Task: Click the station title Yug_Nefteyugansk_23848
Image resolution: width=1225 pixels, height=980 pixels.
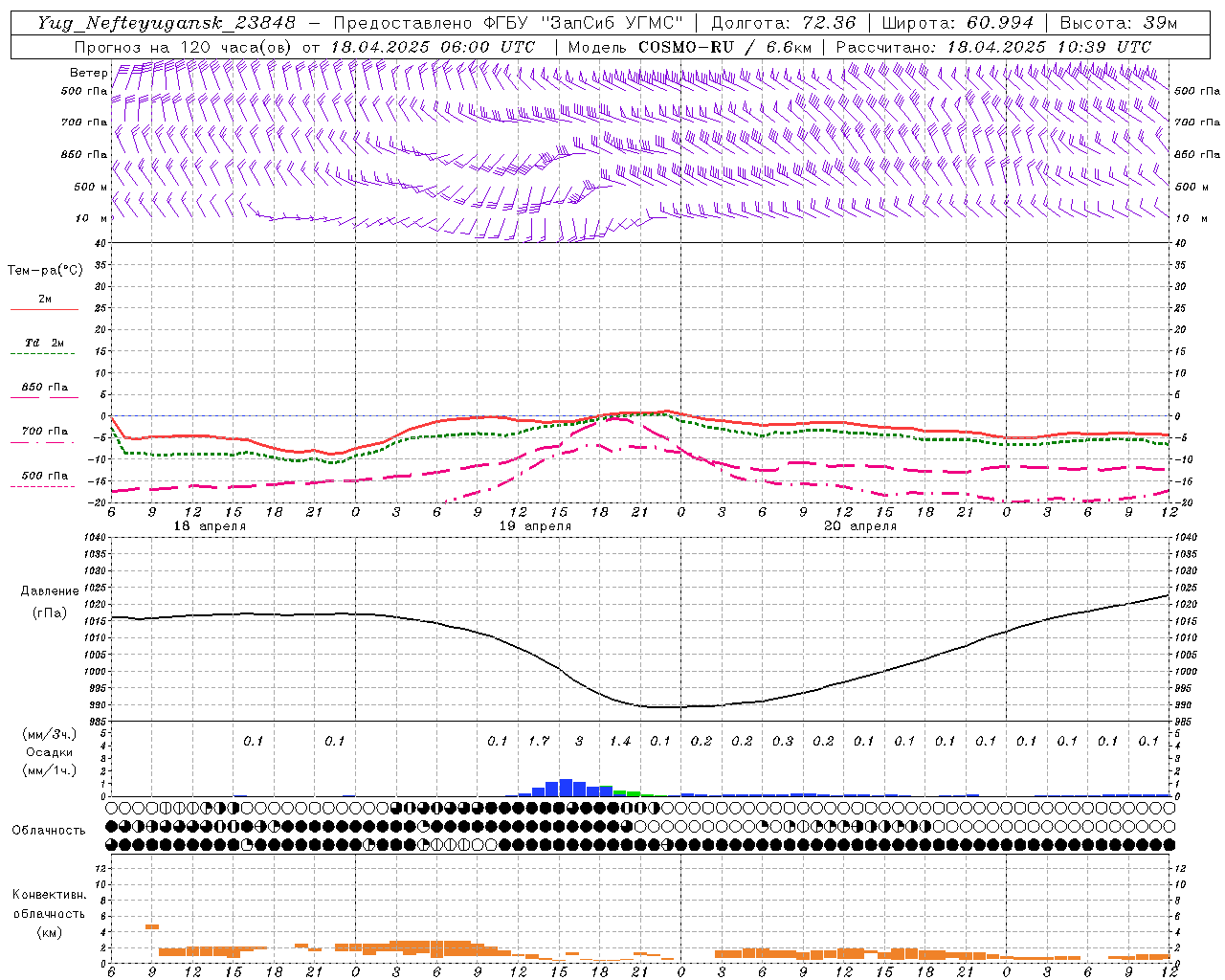Action: pyautogui.click(x=167, y=23)
